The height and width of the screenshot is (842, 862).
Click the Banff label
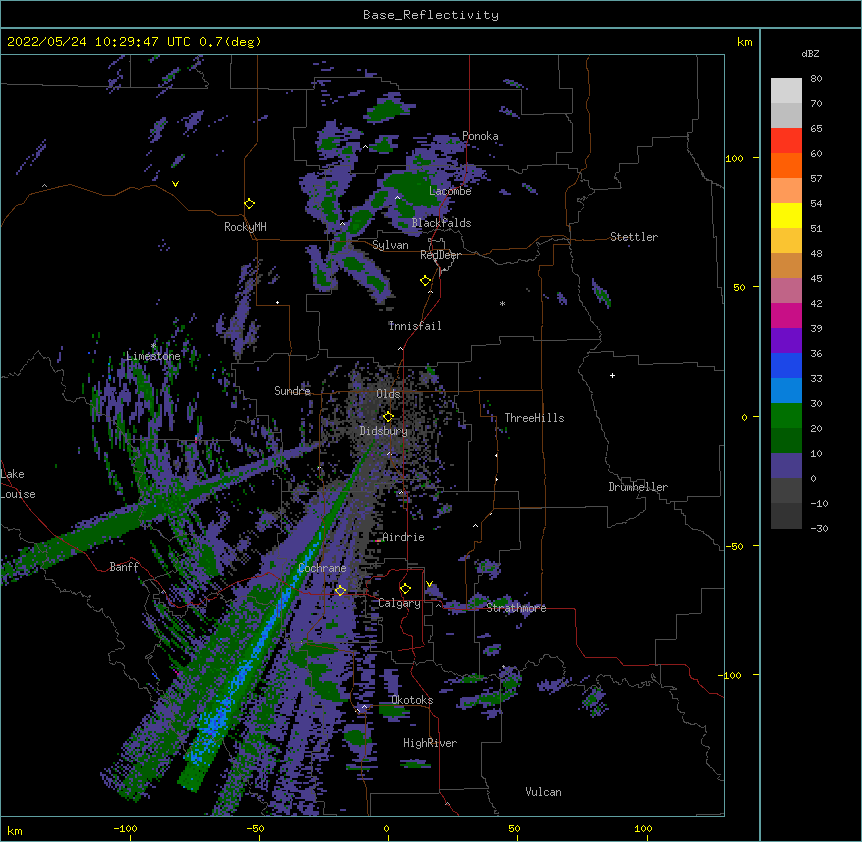[124, 567]
